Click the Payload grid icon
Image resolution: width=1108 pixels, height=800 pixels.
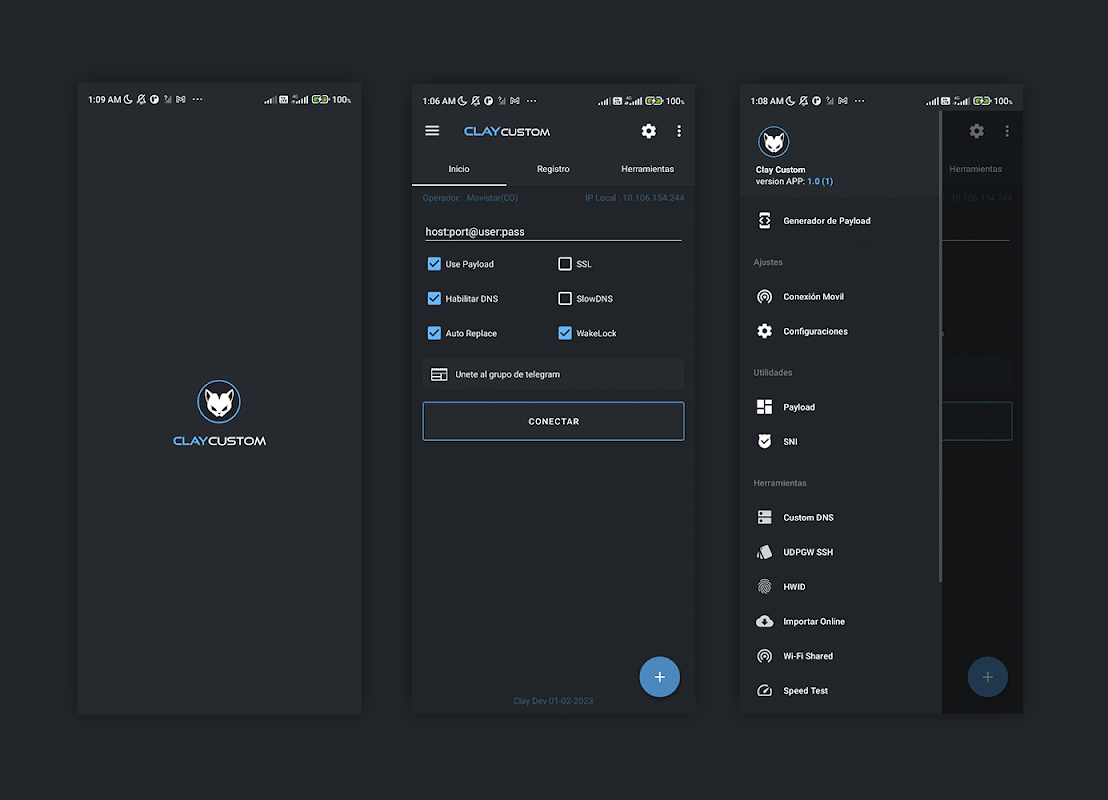[765, 407]
